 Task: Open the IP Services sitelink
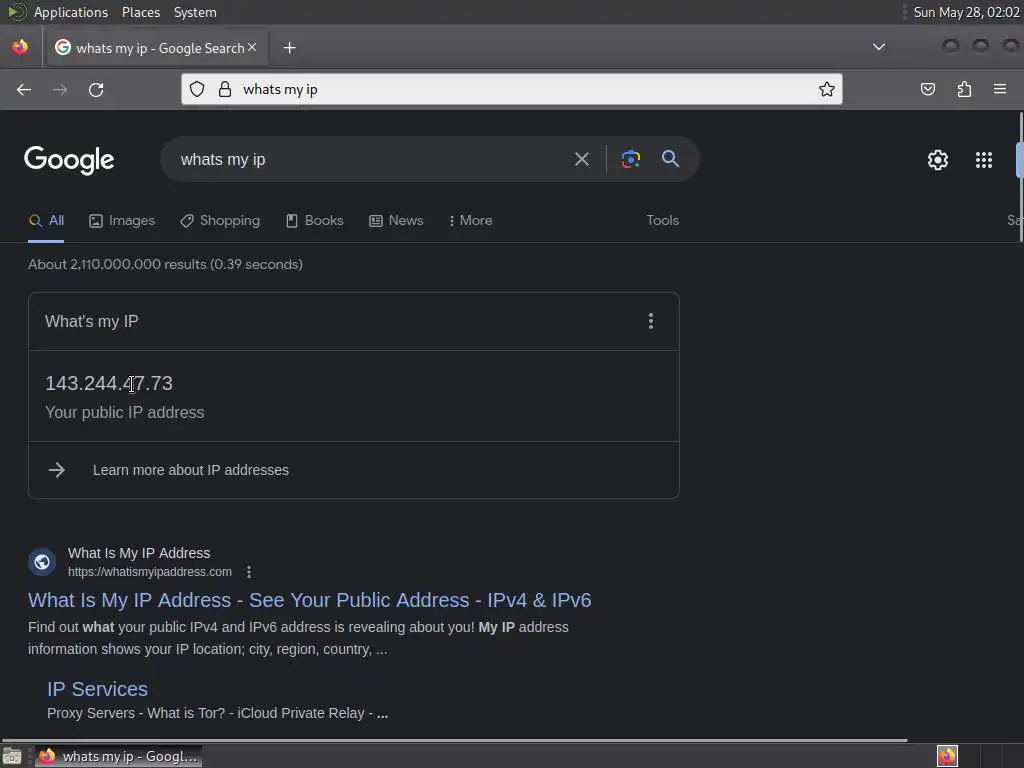(x=97, y=689)
